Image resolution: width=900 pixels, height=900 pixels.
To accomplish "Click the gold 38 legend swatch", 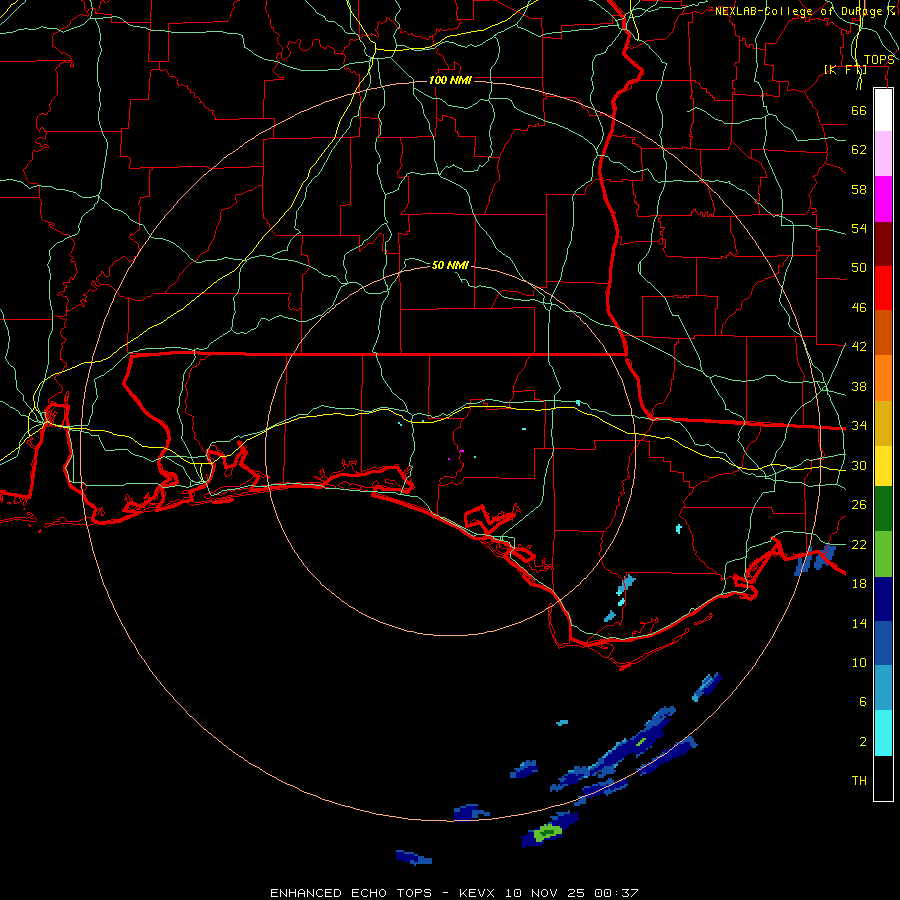I will (x=883, y=423).
